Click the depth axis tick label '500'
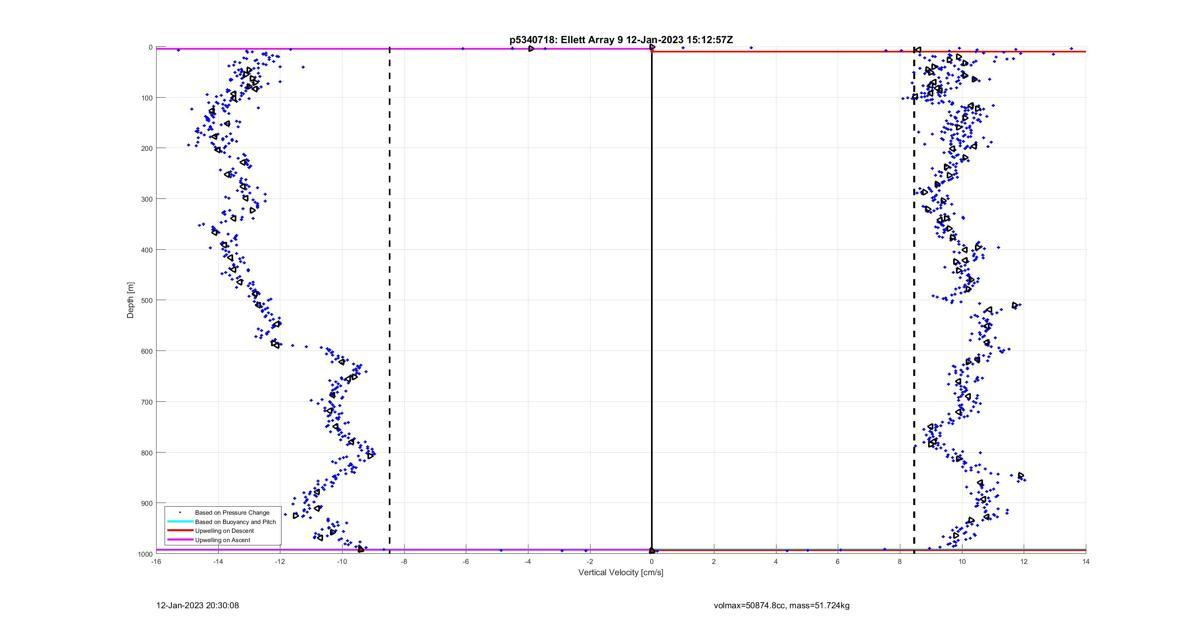Screen dimensions: 1200x622 pyautogui.click(x=146, y=300)
